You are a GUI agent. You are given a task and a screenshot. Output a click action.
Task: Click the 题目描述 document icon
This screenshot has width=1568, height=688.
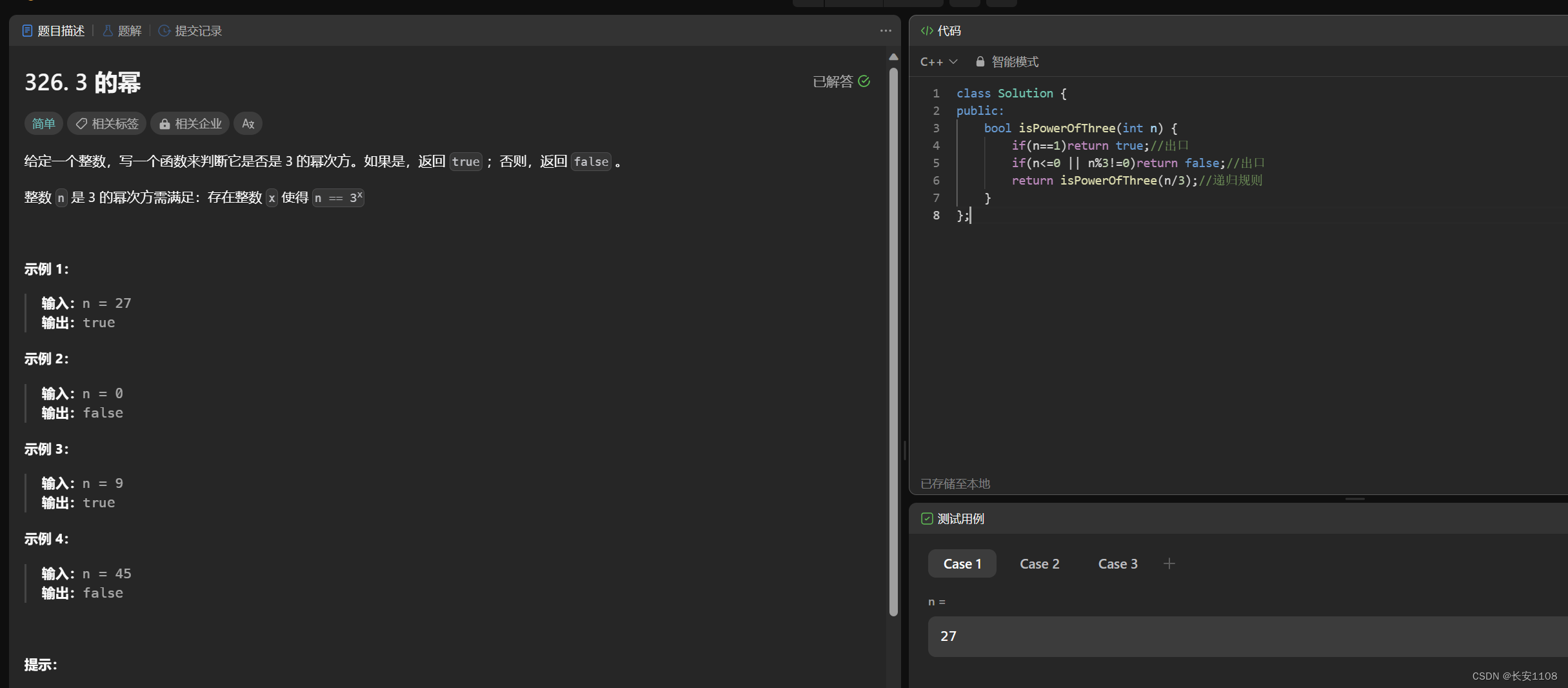point(27,31)
